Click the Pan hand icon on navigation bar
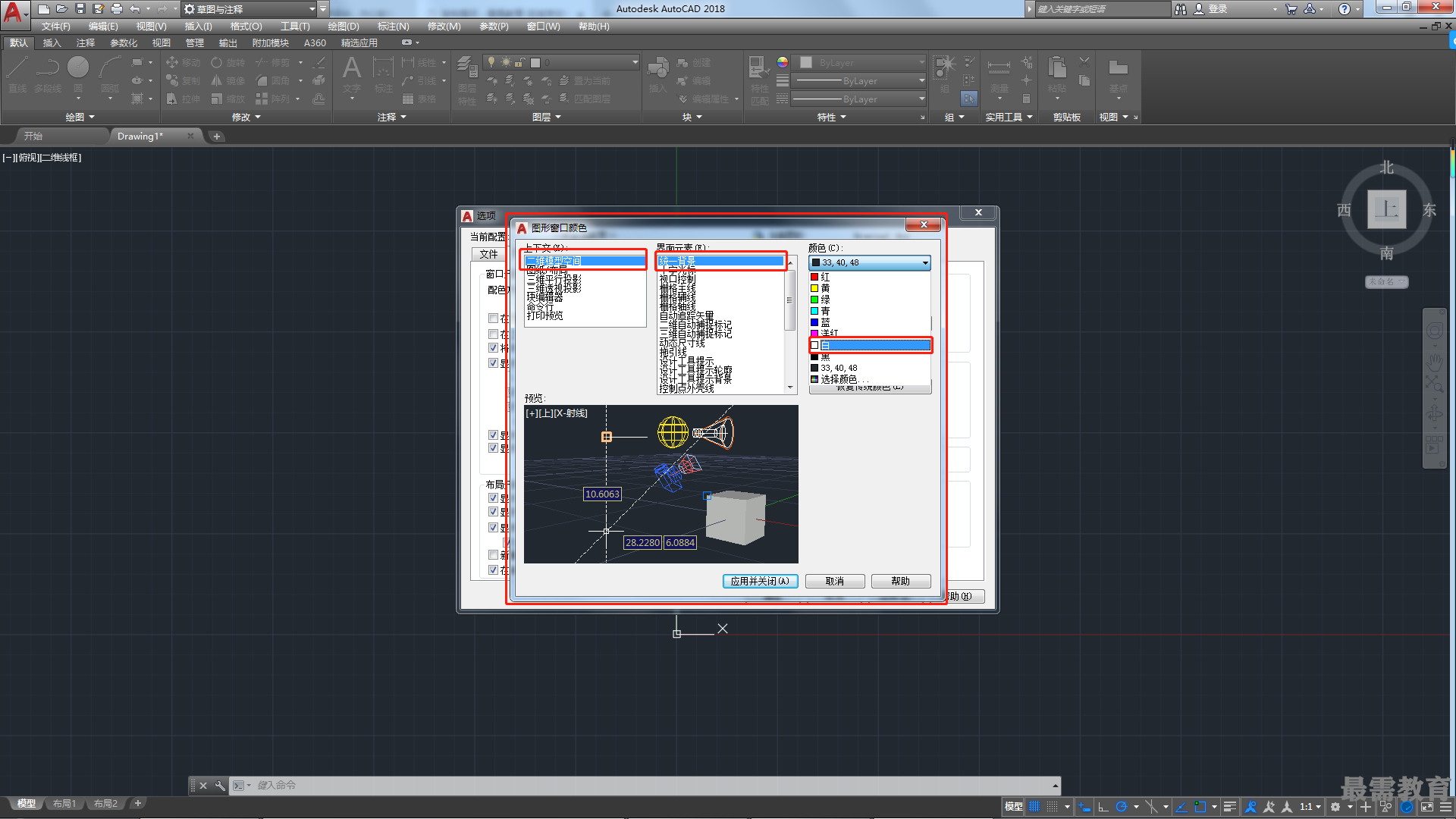The height and width of the screenshot is (819, 1456). point(1434,362)
